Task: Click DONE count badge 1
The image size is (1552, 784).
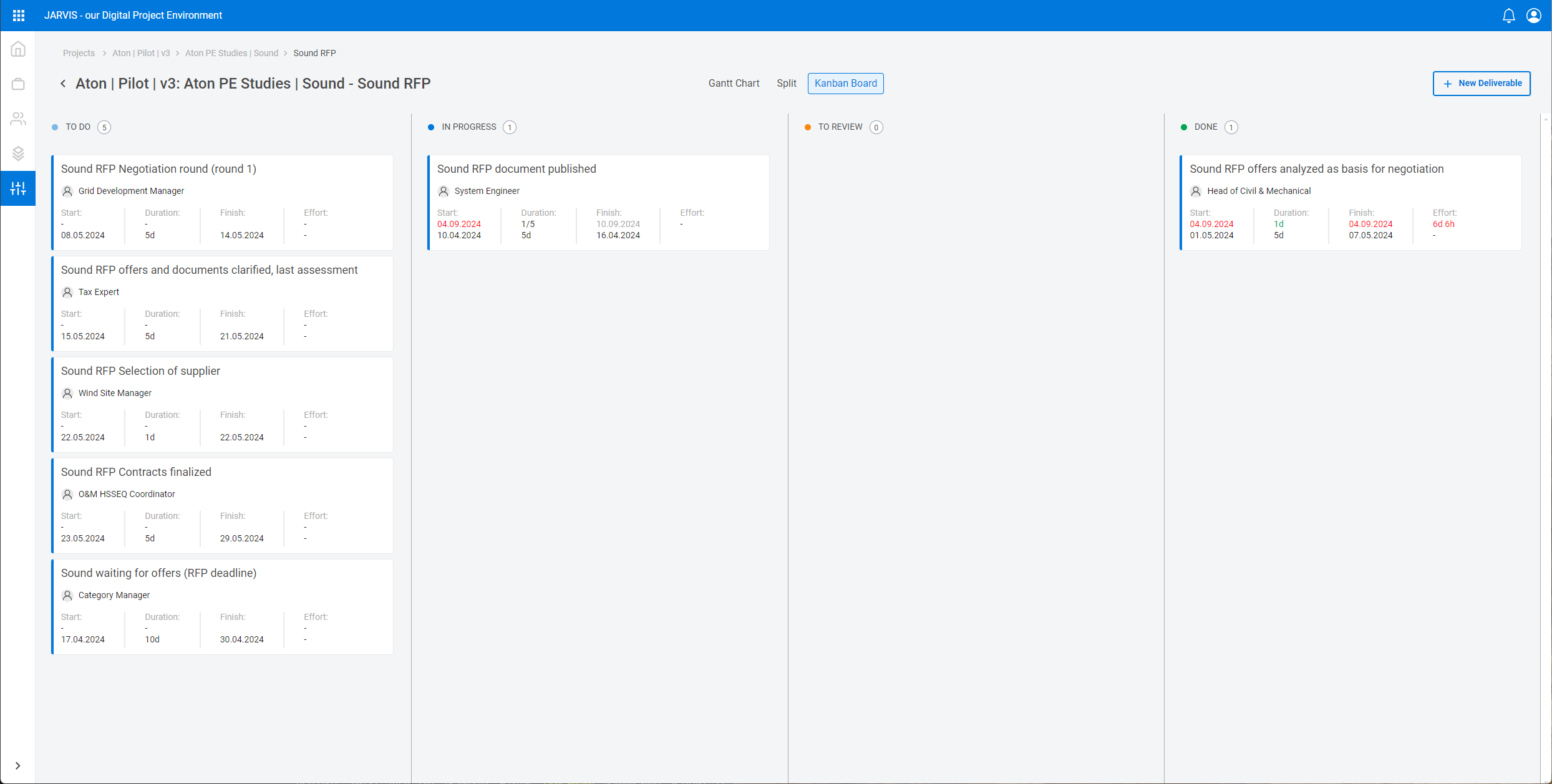Action: pos(1231,127)
